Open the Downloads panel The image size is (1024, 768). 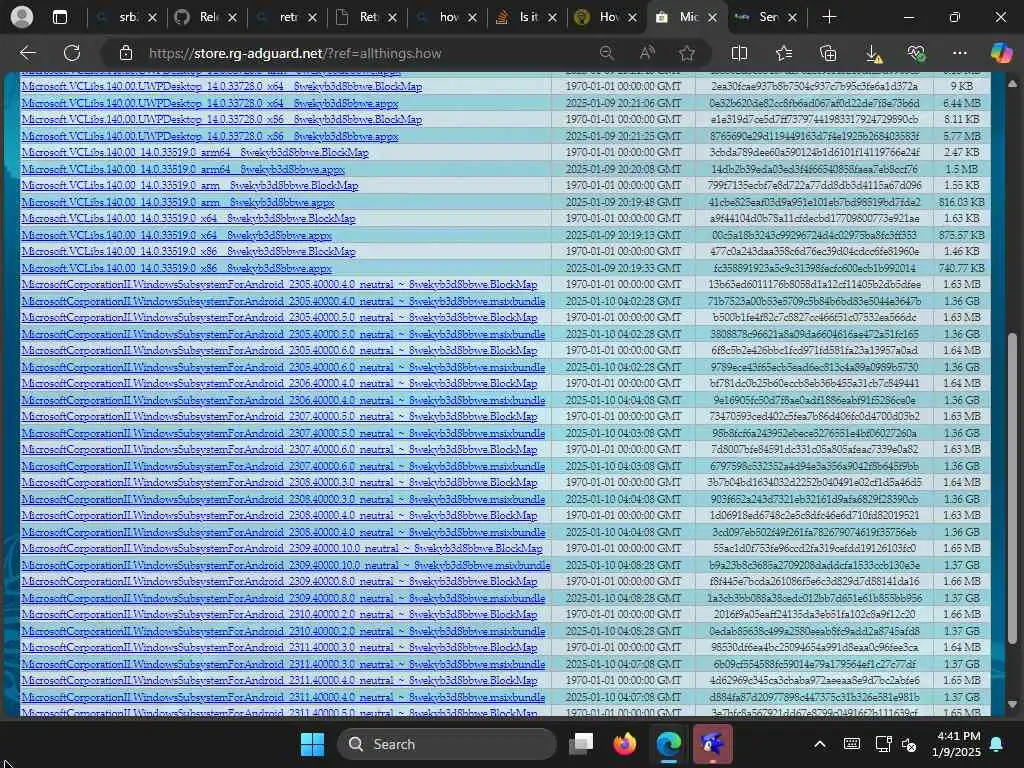point(873,54)
